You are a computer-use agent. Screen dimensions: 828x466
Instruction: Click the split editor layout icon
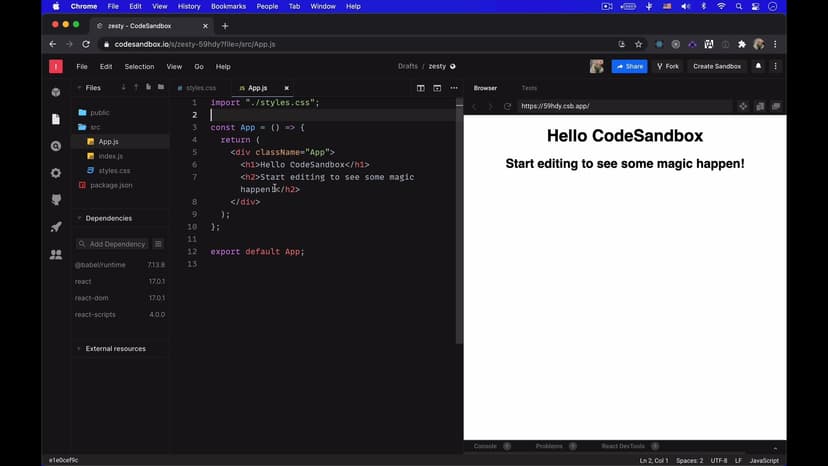421,88
